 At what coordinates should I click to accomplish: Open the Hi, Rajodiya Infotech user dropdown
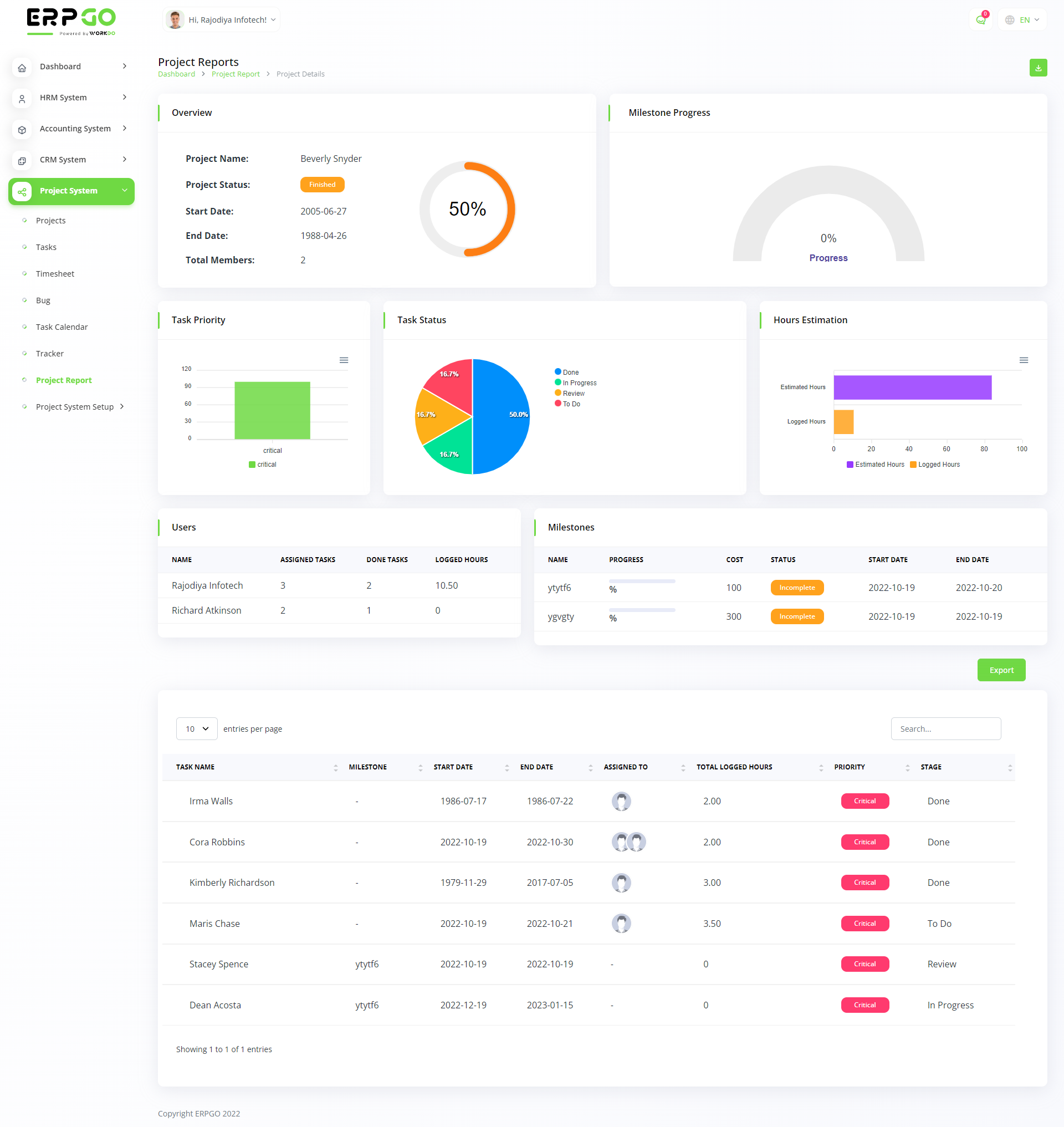pos(221,20)
